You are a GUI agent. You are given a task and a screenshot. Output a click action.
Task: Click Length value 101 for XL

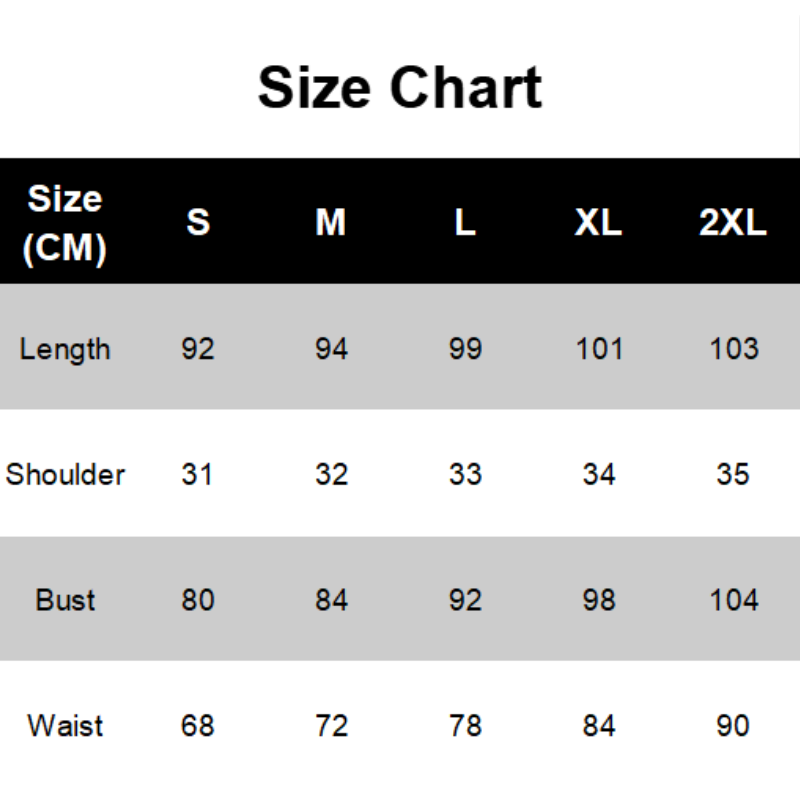click(599, 349)
